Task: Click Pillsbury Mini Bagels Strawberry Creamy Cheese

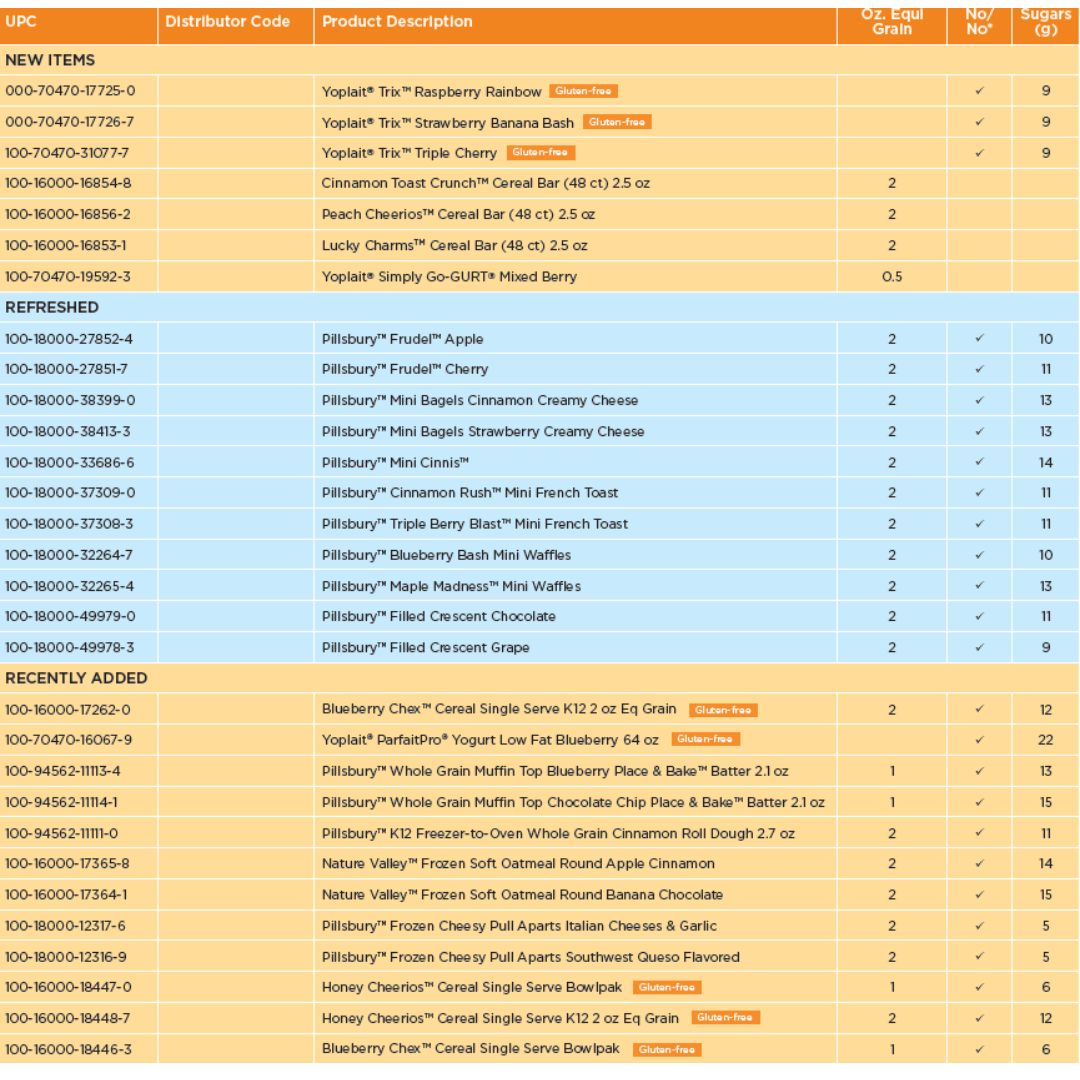Action: [x=483, y=432]
